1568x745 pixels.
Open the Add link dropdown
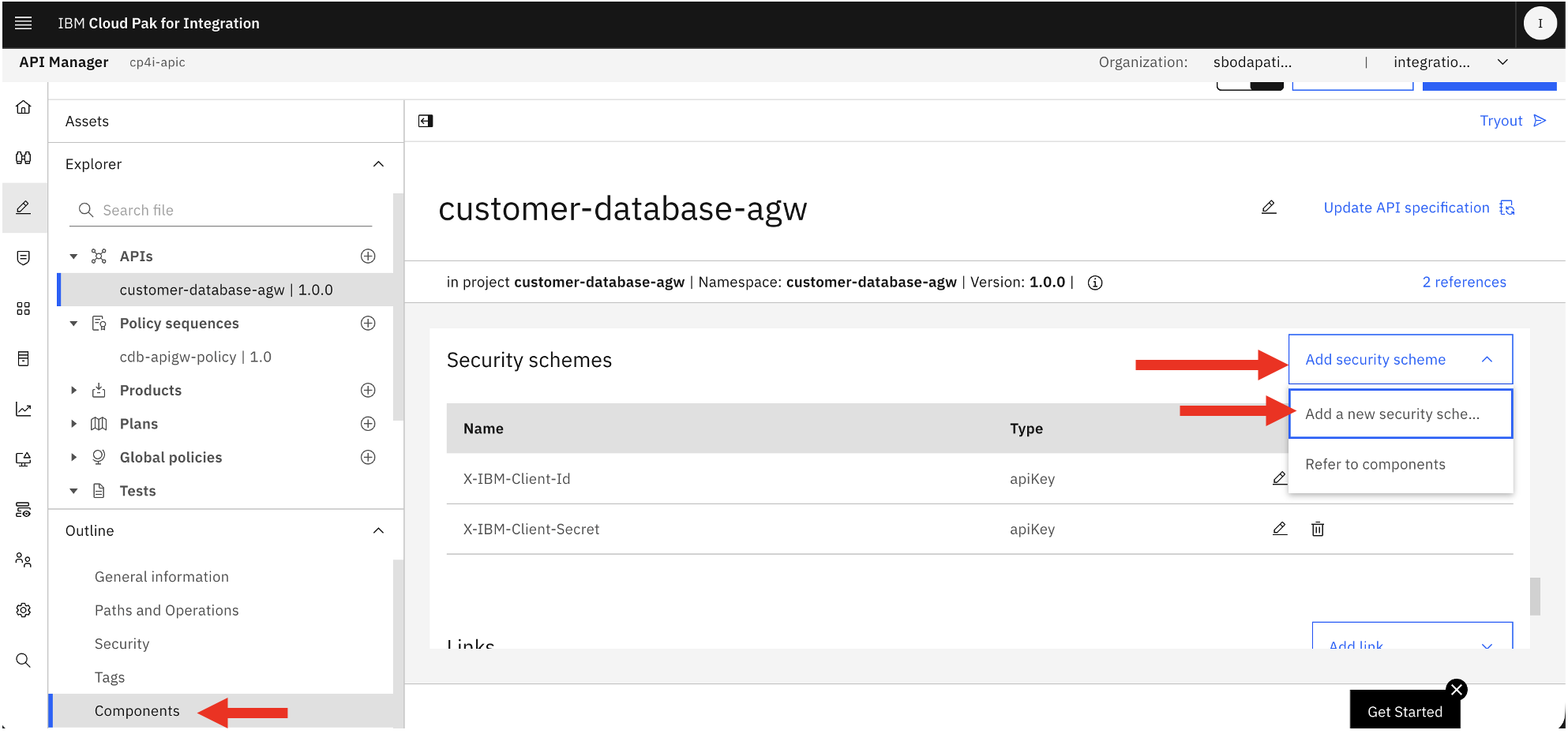(x=1412, y=636)
